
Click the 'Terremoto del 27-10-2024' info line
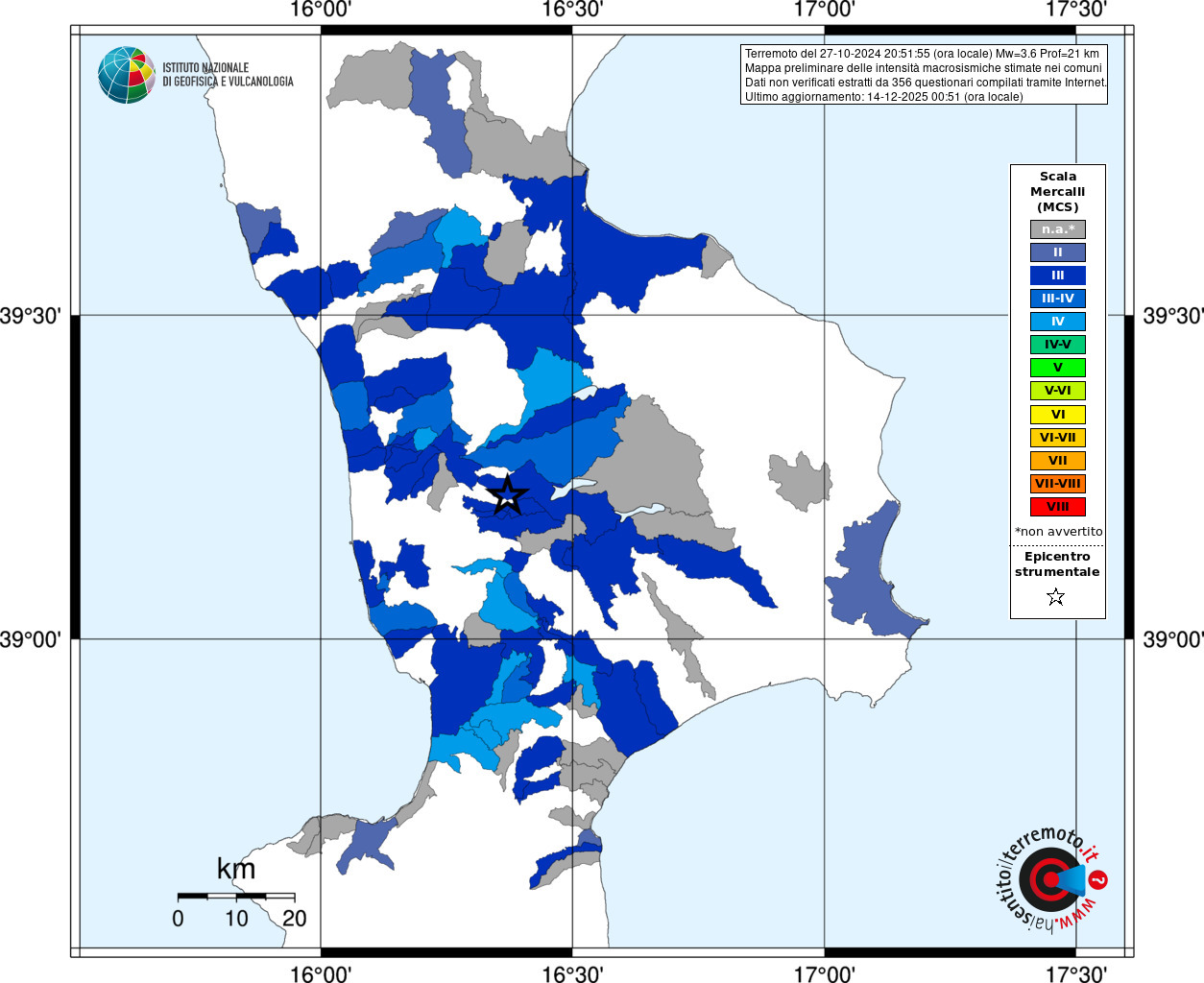pyautogui.click(x=922, y=54)
